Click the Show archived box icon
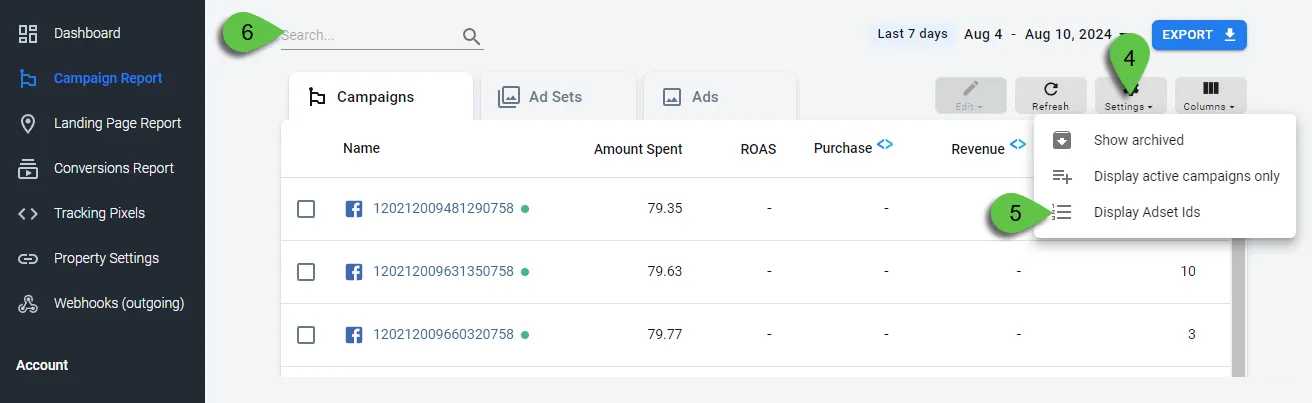Image resolution: width=1312 pixels, height=403 pixels. pos(1062,140)
